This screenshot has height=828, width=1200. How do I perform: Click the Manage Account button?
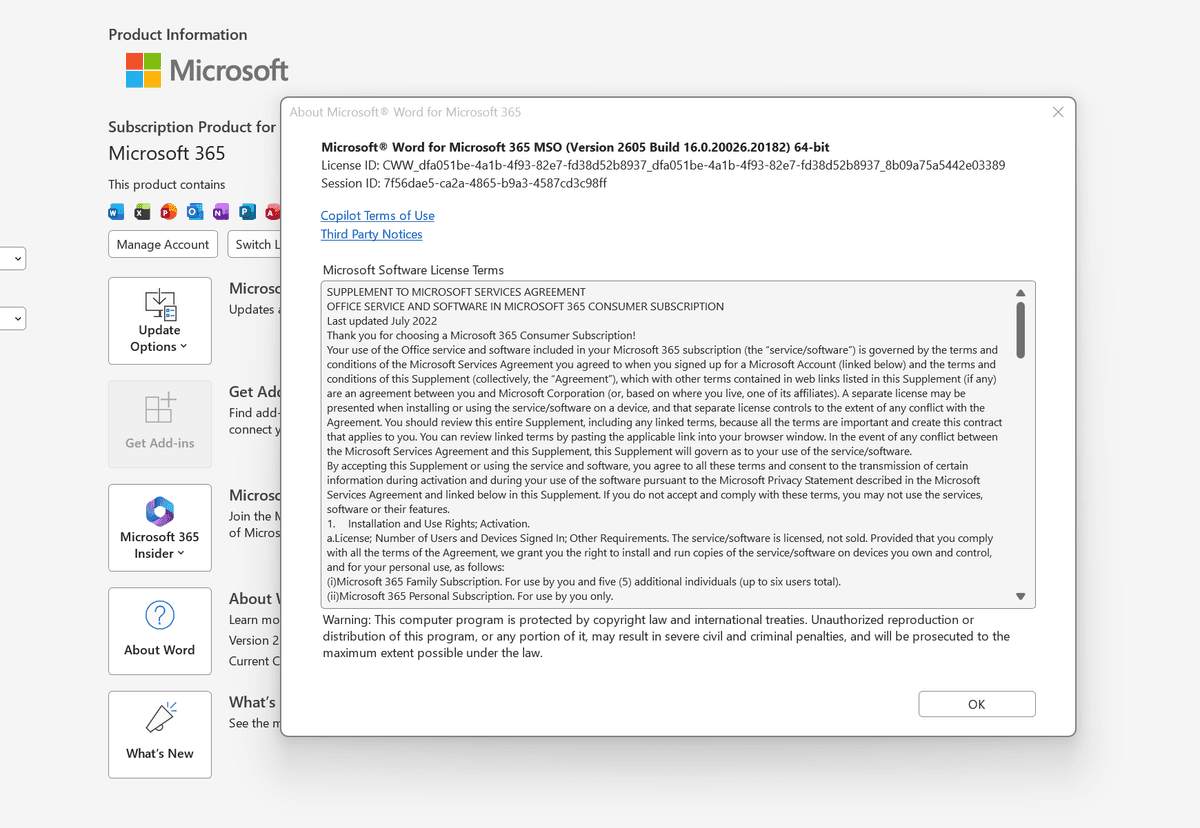pyautogui.click(x=163, y=244)
